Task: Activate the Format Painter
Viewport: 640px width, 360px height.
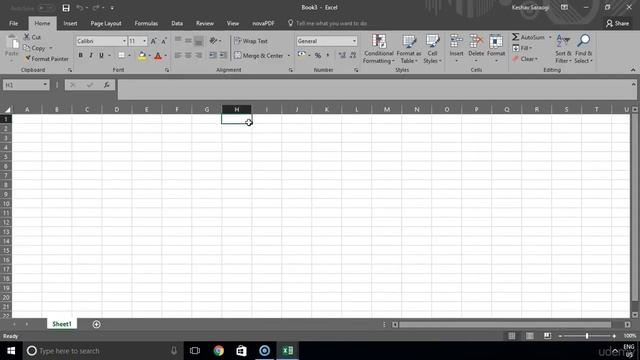Action: point(46,59)
